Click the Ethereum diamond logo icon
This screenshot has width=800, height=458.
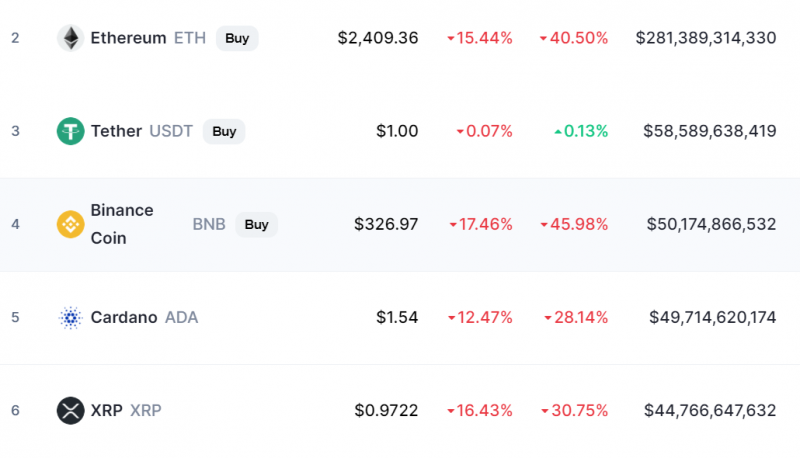tap(70, 38)
